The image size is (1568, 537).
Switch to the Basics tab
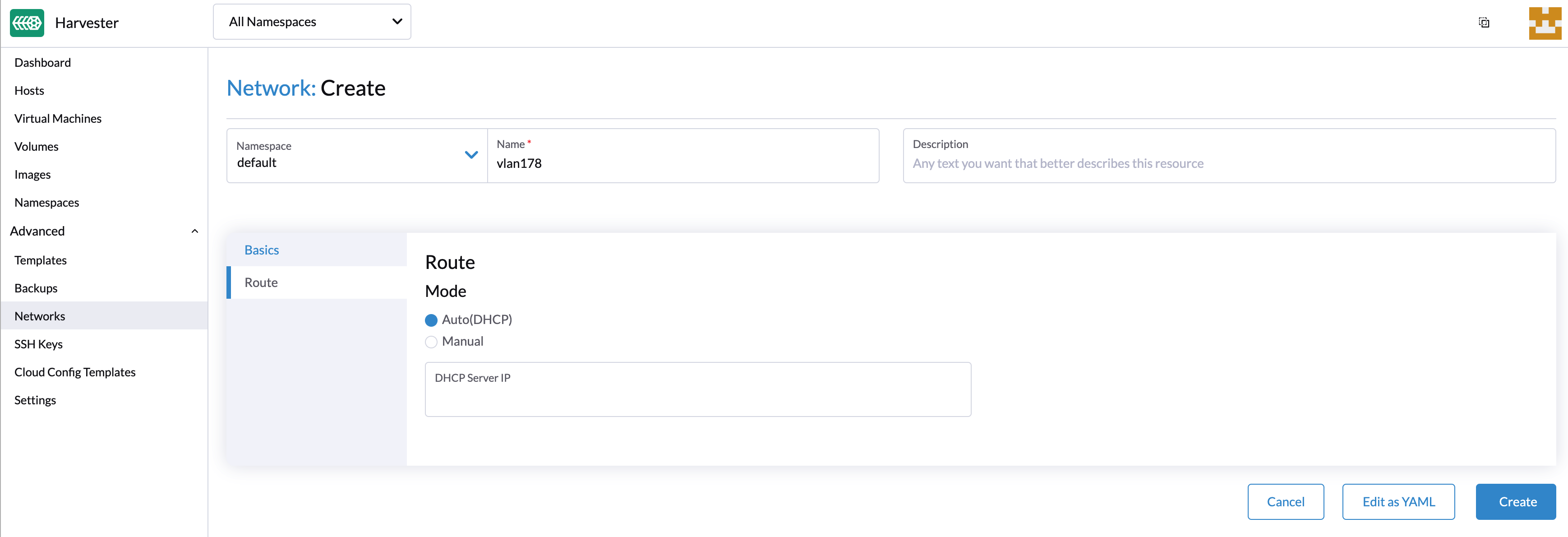pos(262,250)
